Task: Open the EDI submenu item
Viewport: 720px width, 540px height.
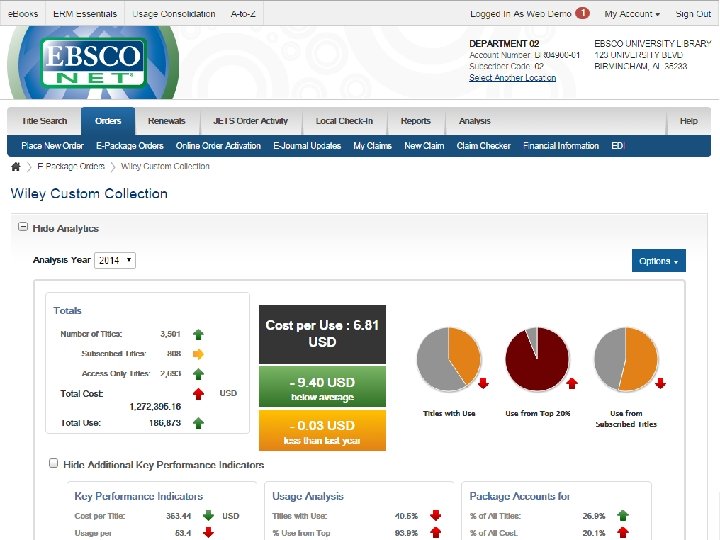Action: 618,146
